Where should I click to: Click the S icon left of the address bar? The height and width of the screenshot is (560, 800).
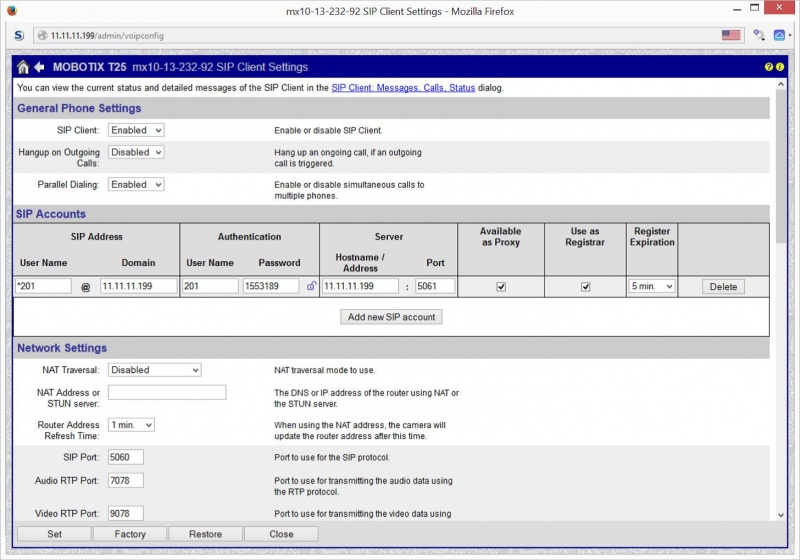click(19, 35)
